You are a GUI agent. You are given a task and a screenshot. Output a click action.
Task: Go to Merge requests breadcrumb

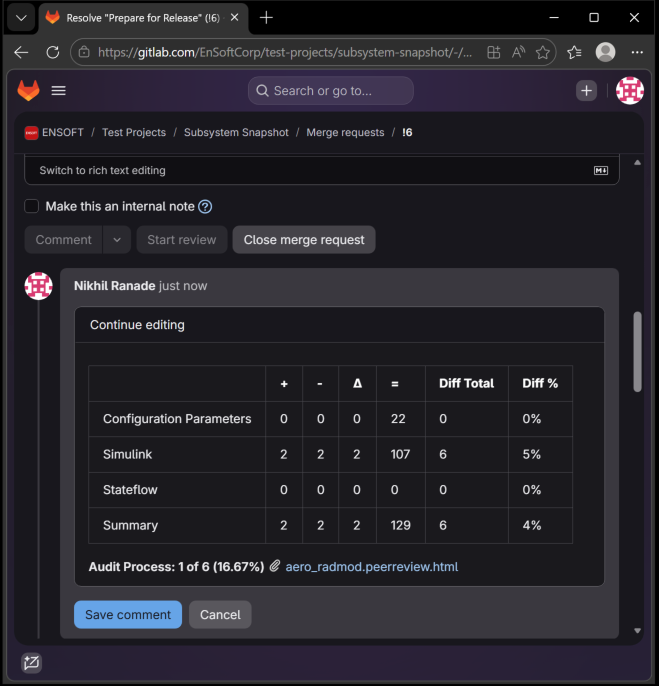coord(345,133)
